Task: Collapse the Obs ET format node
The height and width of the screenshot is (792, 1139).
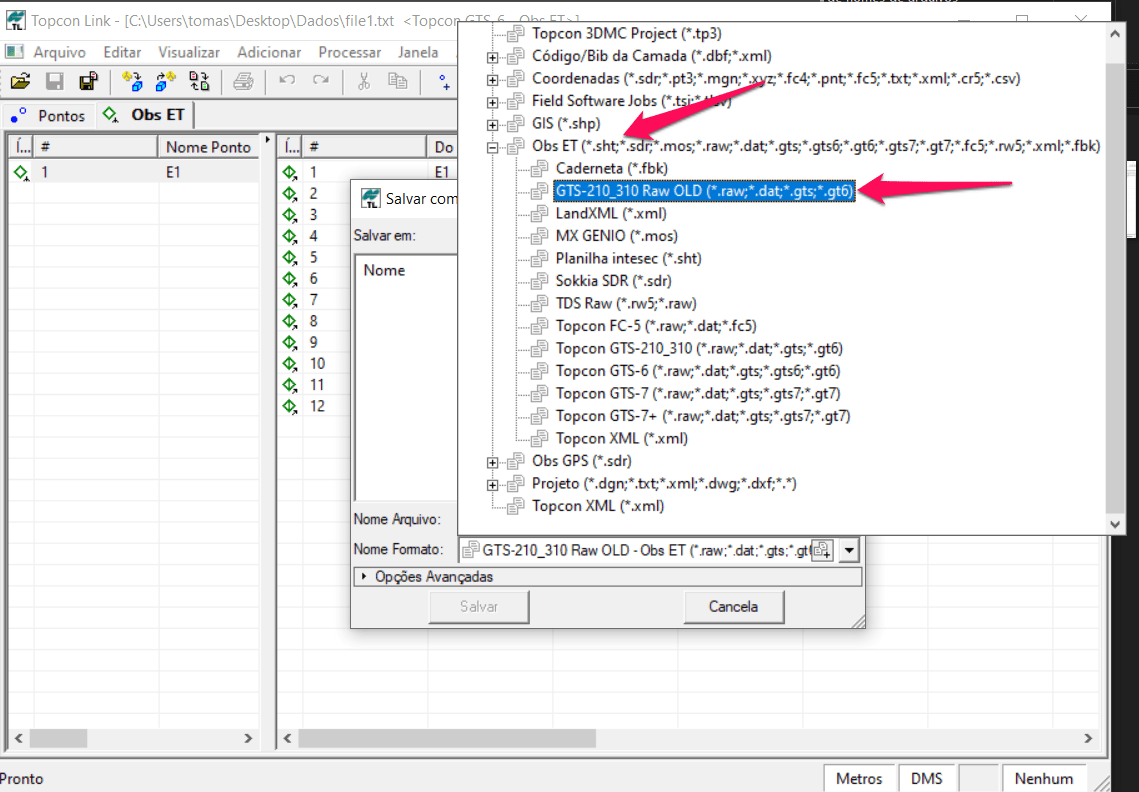Action: pos(493,148)
